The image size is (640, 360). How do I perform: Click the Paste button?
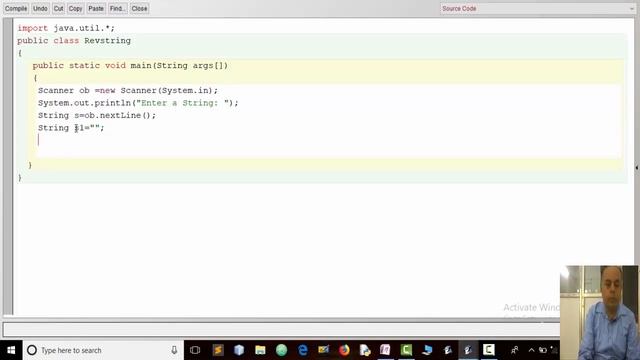pos(96,9)
